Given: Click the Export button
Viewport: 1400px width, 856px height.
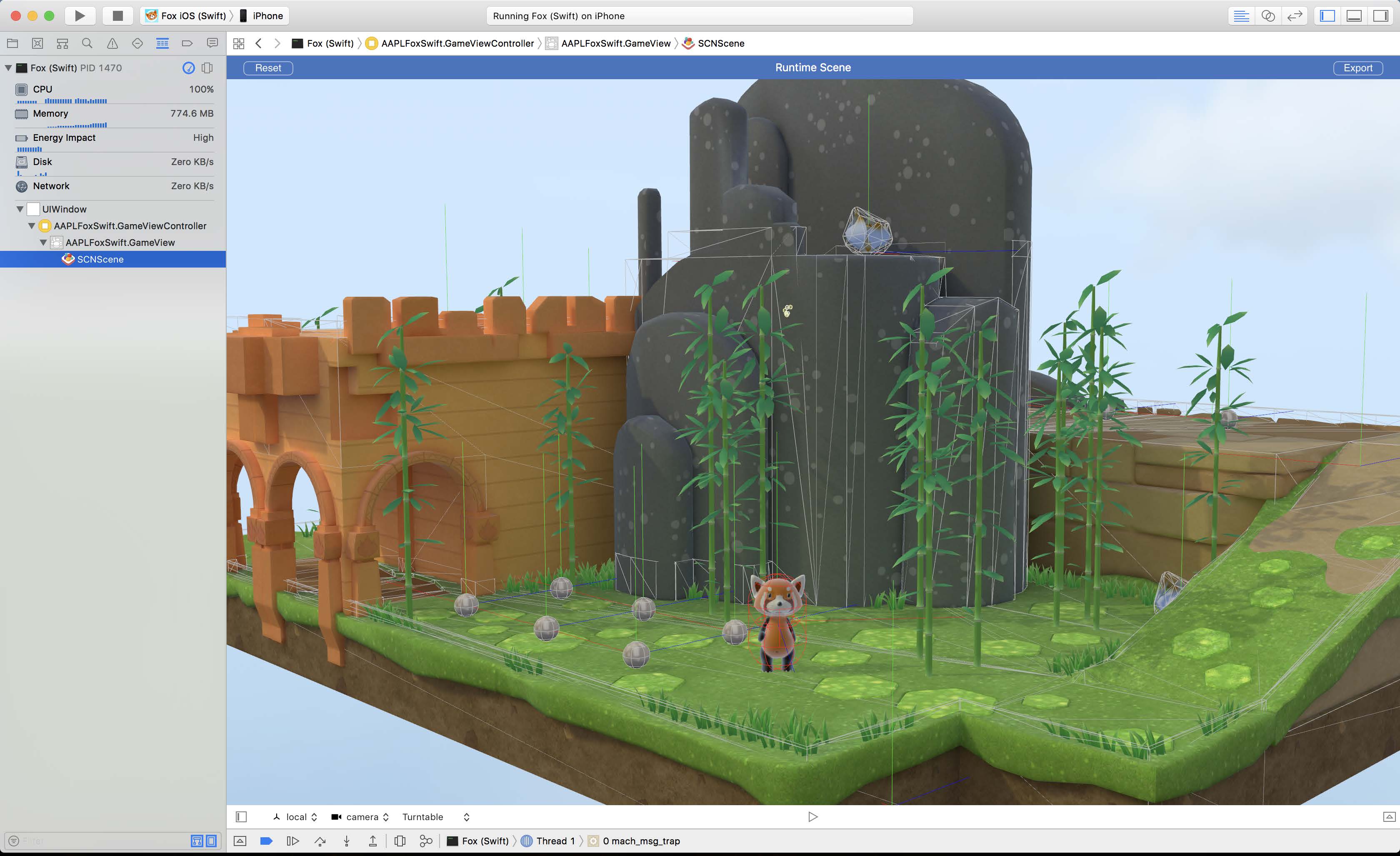Looking at the screenshot, I should (x=1358, y=68).
